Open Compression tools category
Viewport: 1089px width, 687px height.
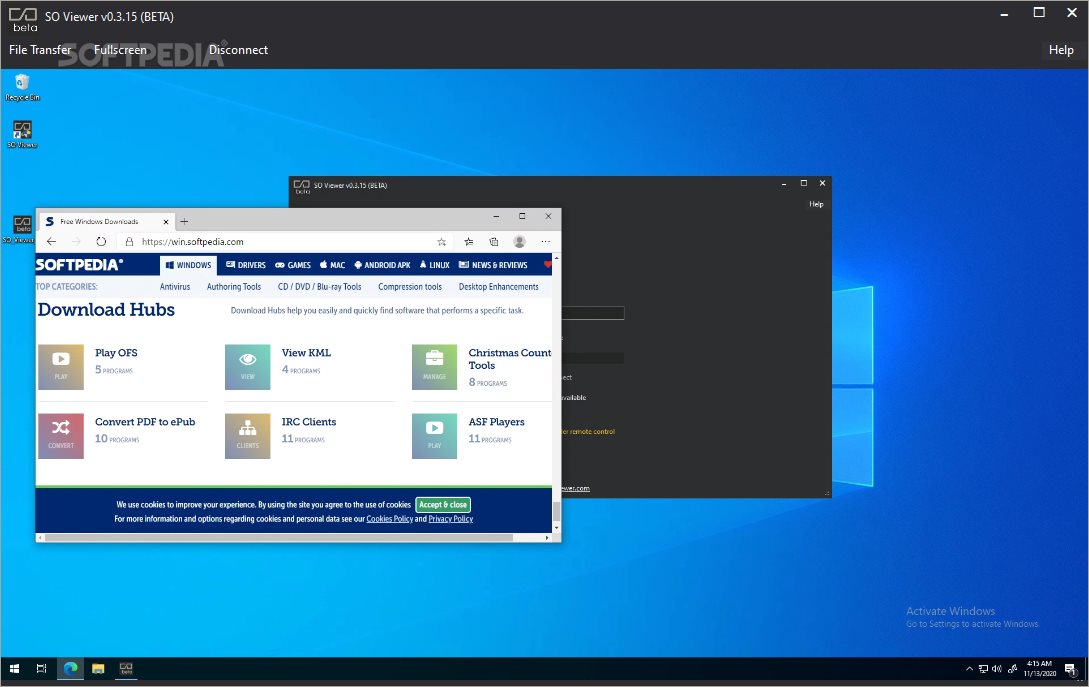410,286
